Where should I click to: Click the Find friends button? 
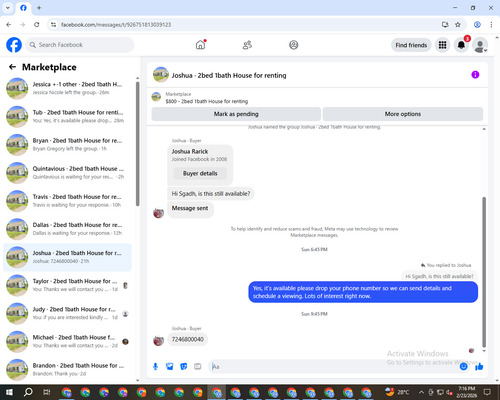click(x=411, y=45)
